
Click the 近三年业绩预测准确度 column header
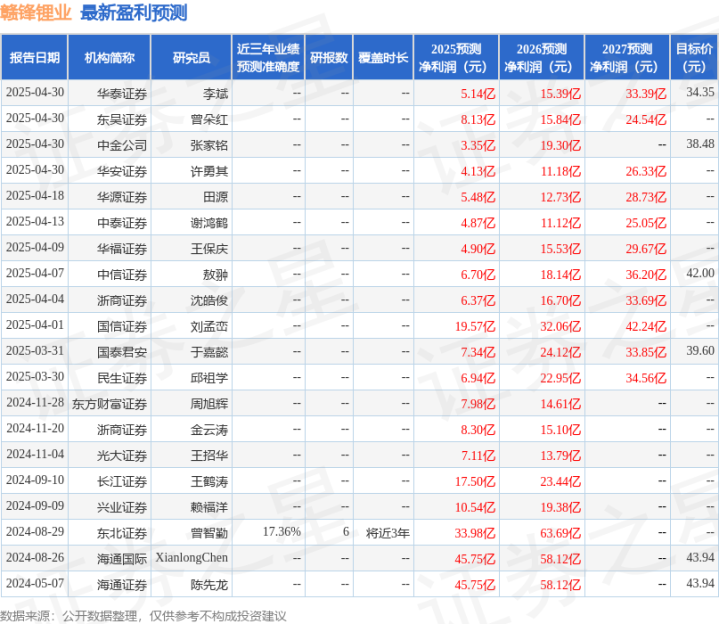pyautogui.click(x=268, y=58)
